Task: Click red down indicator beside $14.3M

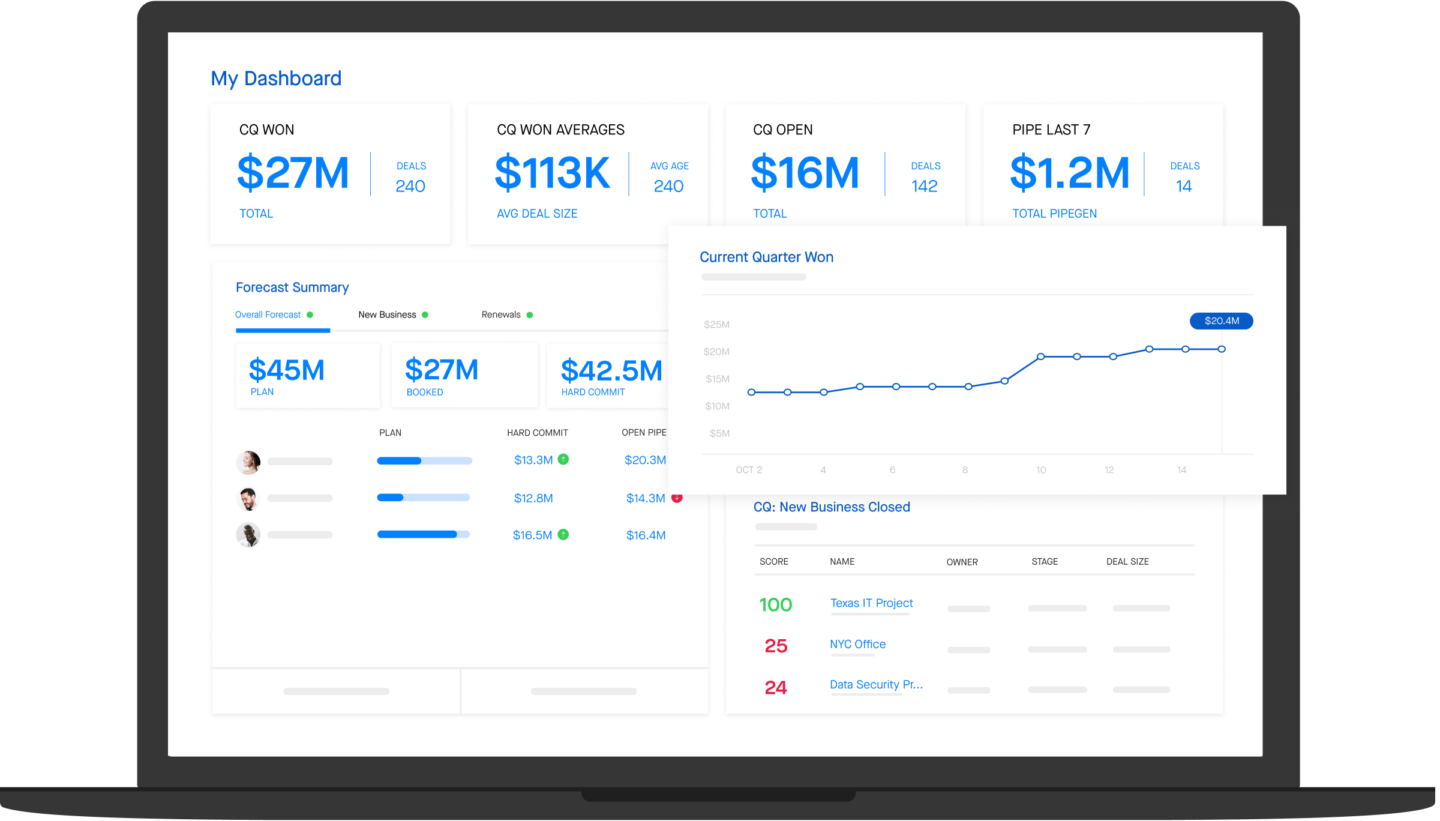Action: tap(676, 497)
